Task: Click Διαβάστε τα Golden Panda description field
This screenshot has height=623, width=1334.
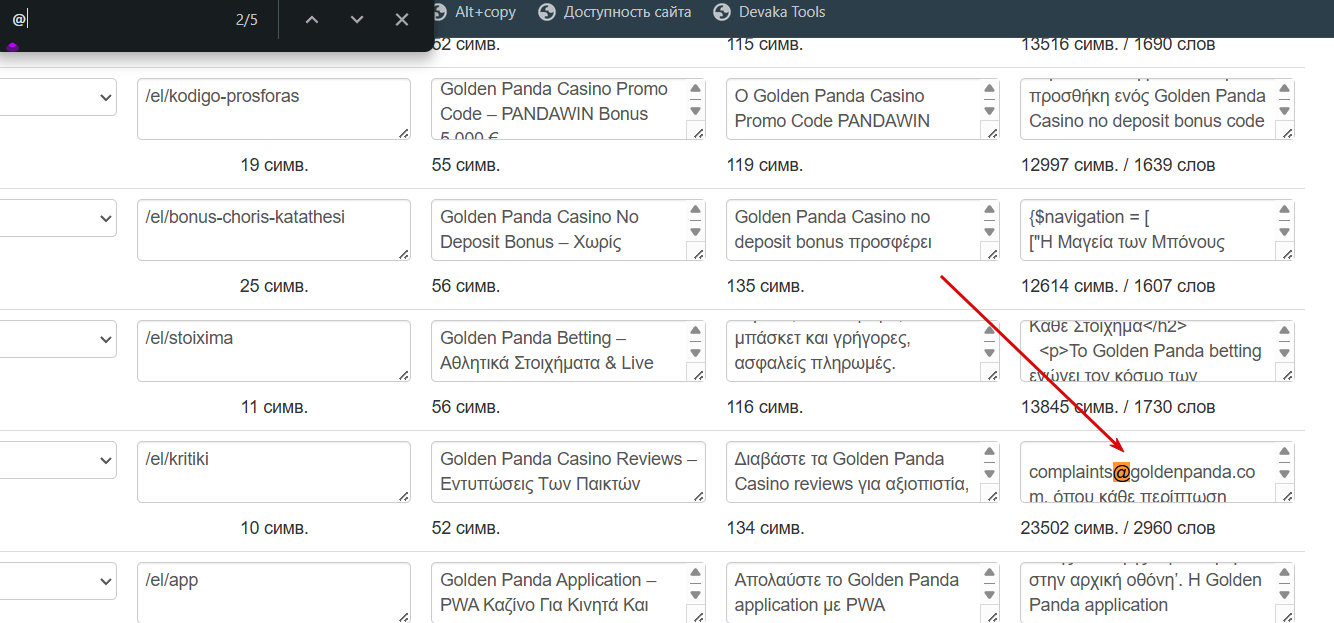Action: 863,472
